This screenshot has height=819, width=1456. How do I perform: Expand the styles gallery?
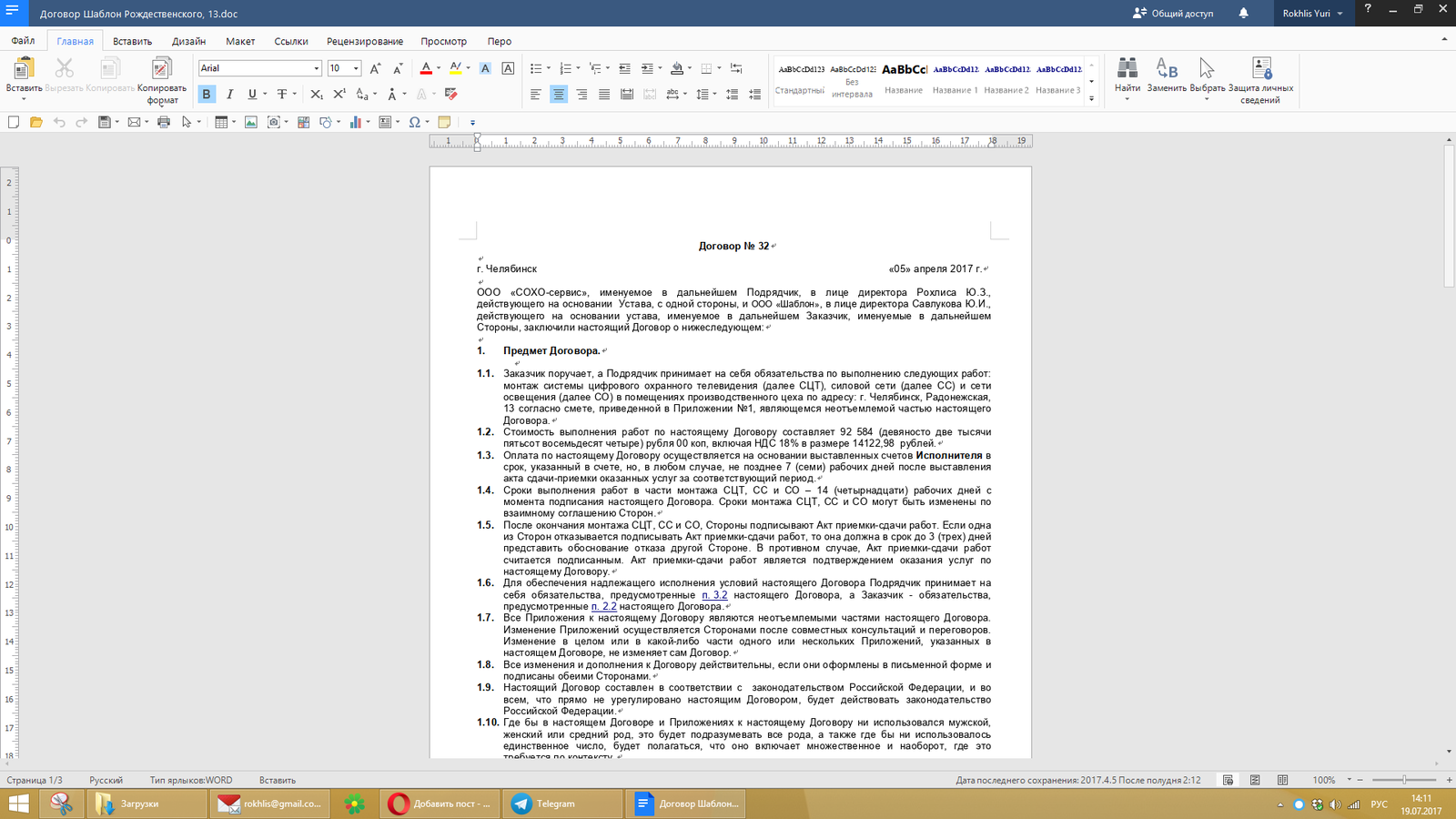click(x=1091, y=99)
